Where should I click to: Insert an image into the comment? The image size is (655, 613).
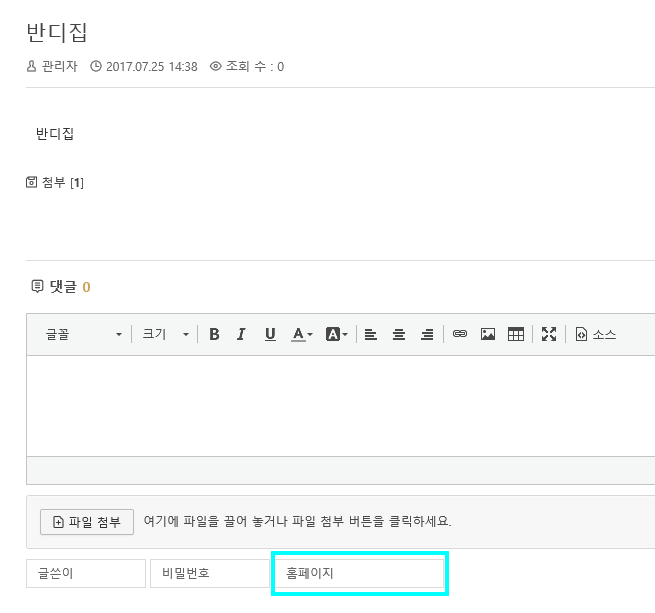pos(488,335)
